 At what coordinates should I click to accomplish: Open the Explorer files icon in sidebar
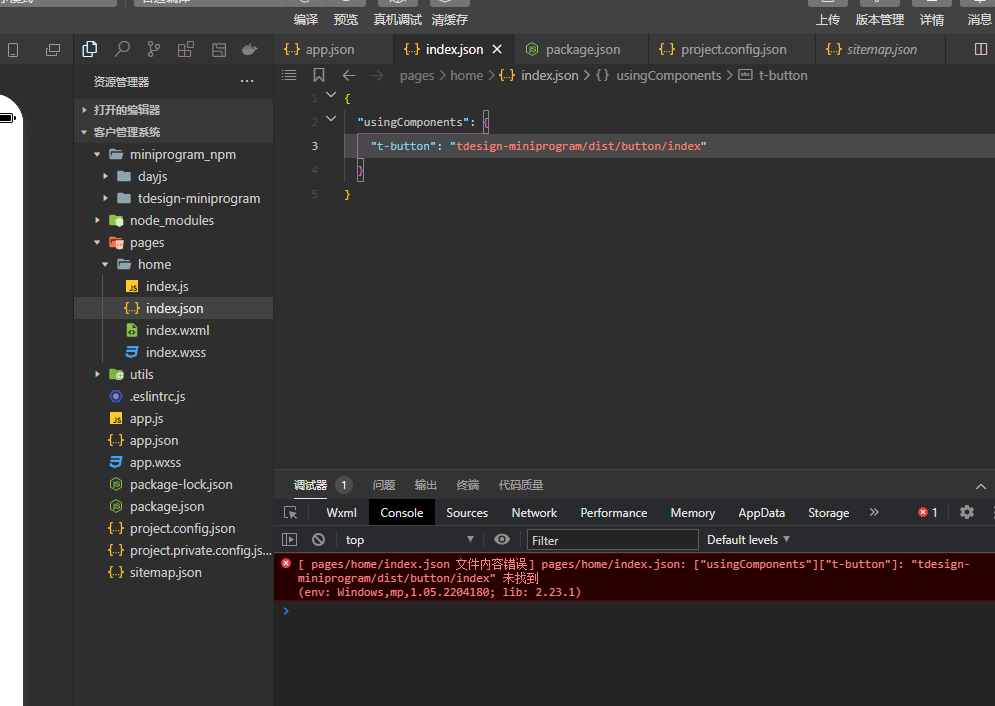click(89, 49)
